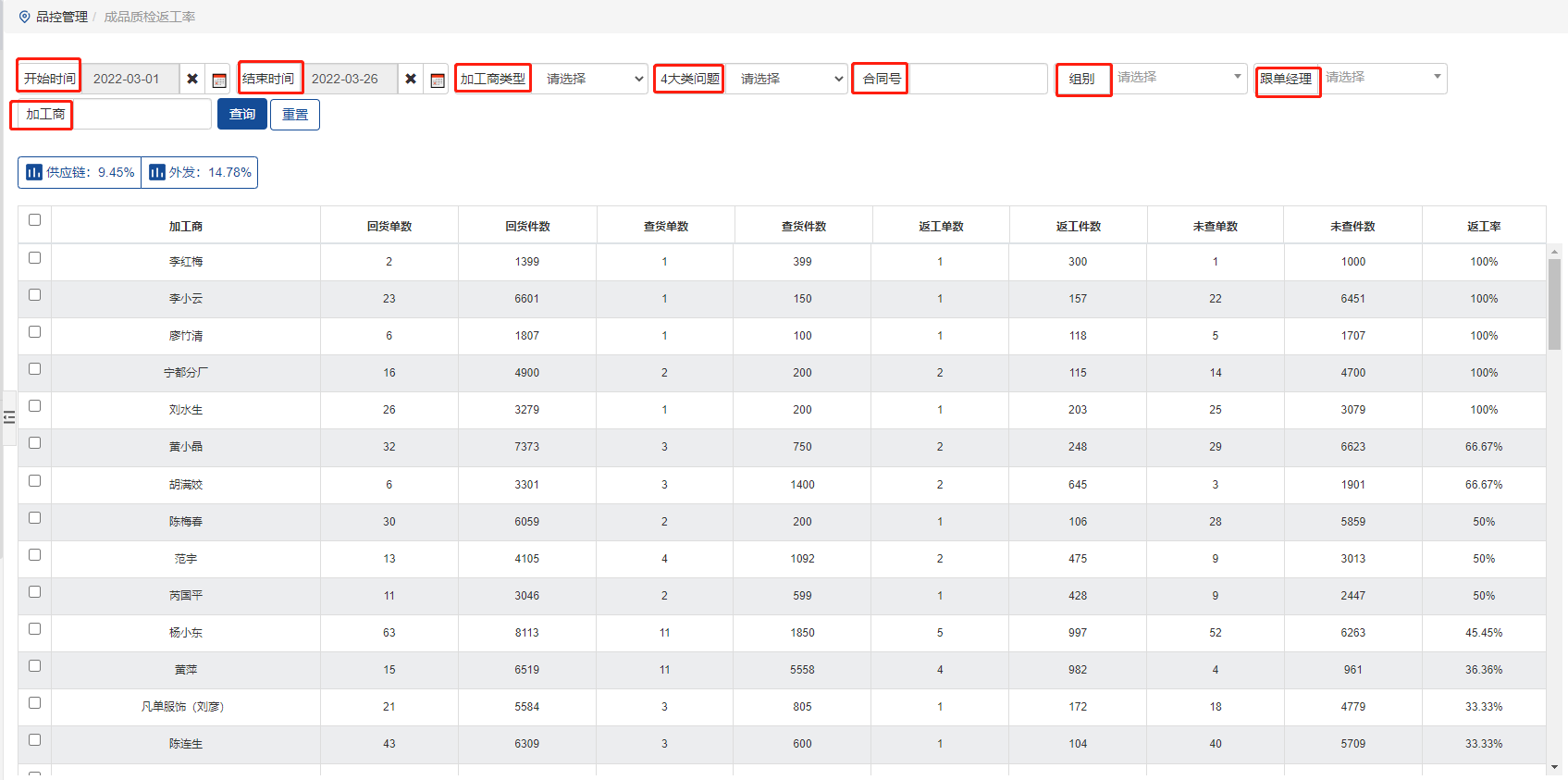Click the 品控管理 breadcrumb
The image size is (1568, 780).
point(62,17)
